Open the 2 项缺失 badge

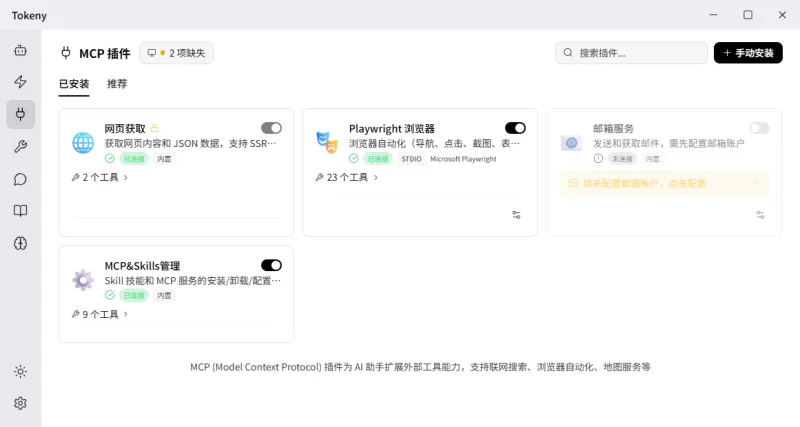[177, 53]
